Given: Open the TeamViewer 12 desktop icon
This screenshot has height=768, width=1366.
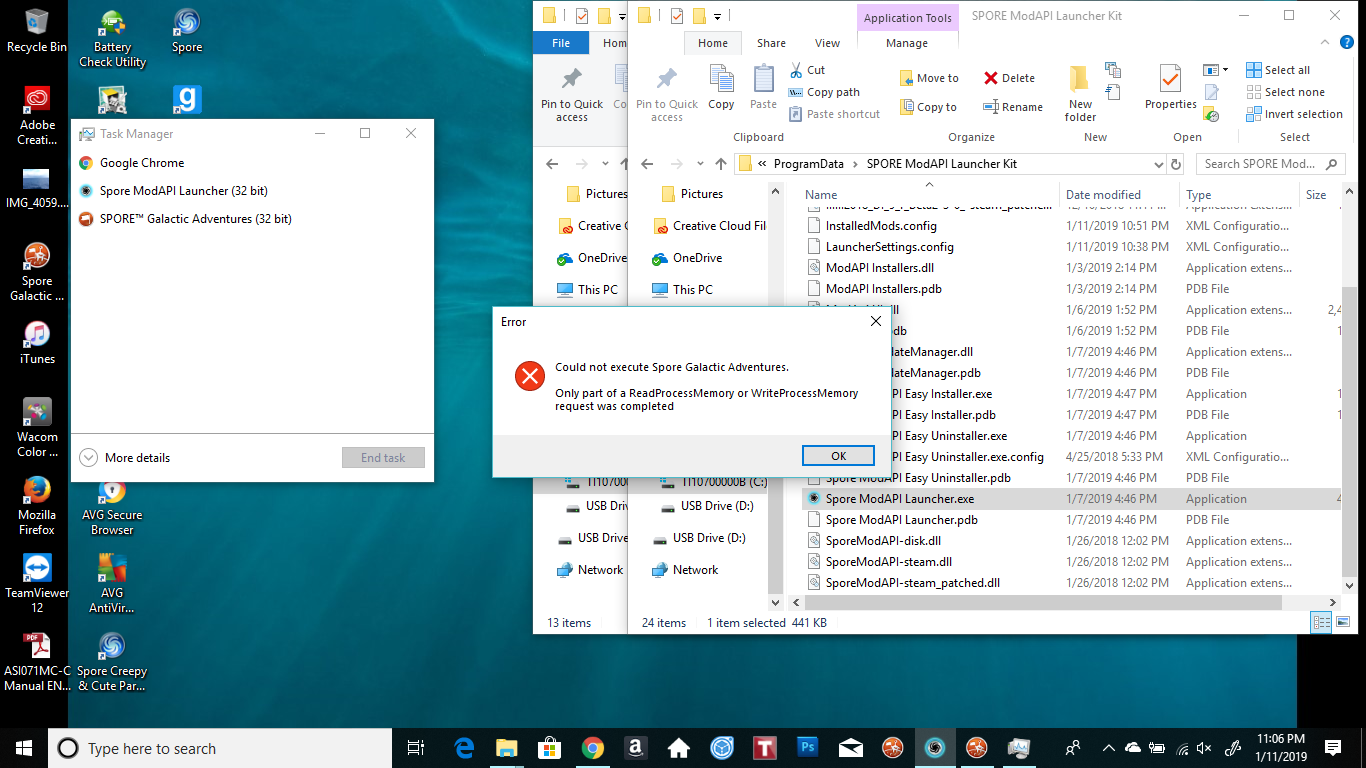Looking at the screenshot, I should 37,583.
